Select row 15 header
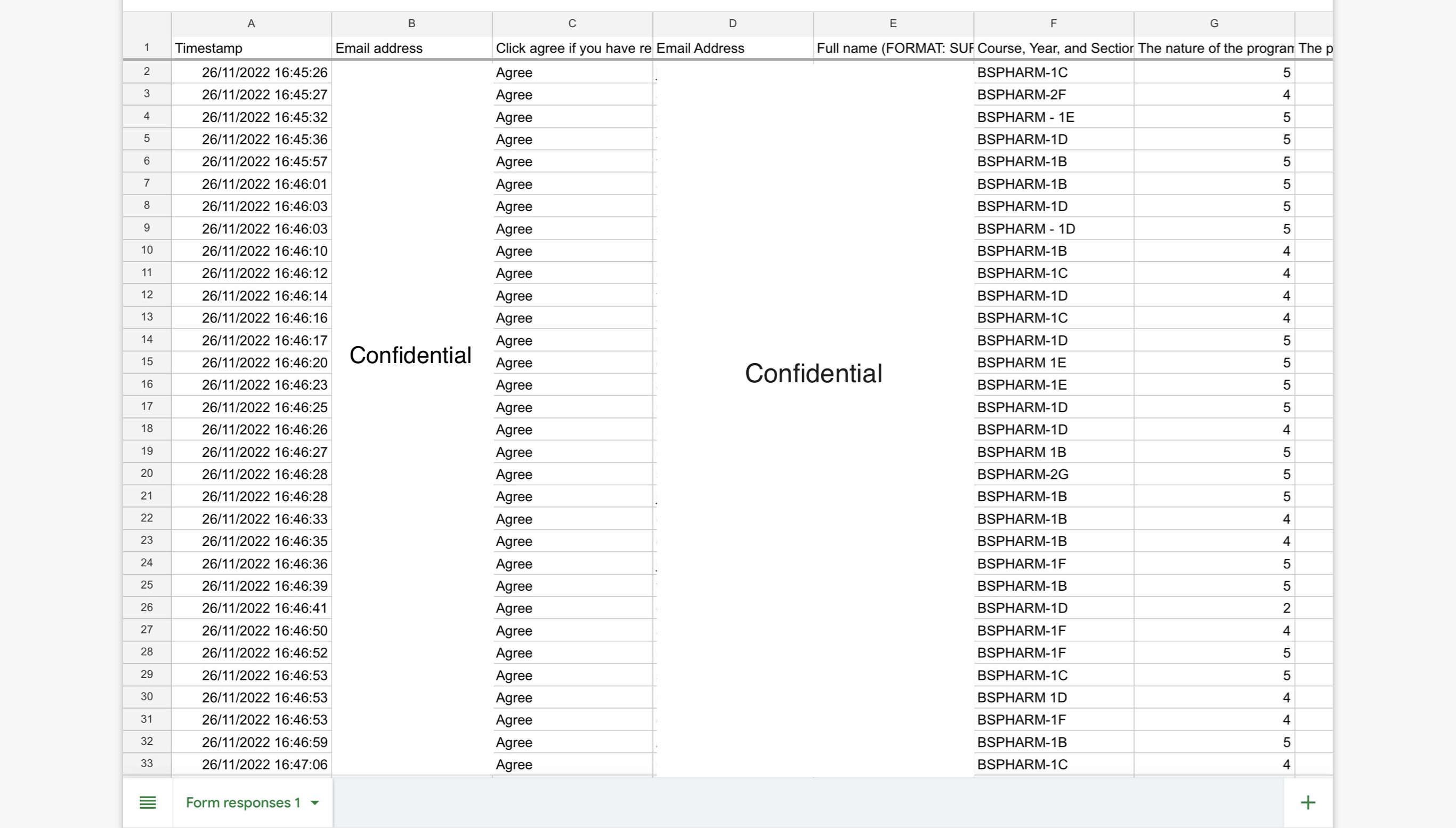Viewport: 1456px width, 828px height. 147,362
